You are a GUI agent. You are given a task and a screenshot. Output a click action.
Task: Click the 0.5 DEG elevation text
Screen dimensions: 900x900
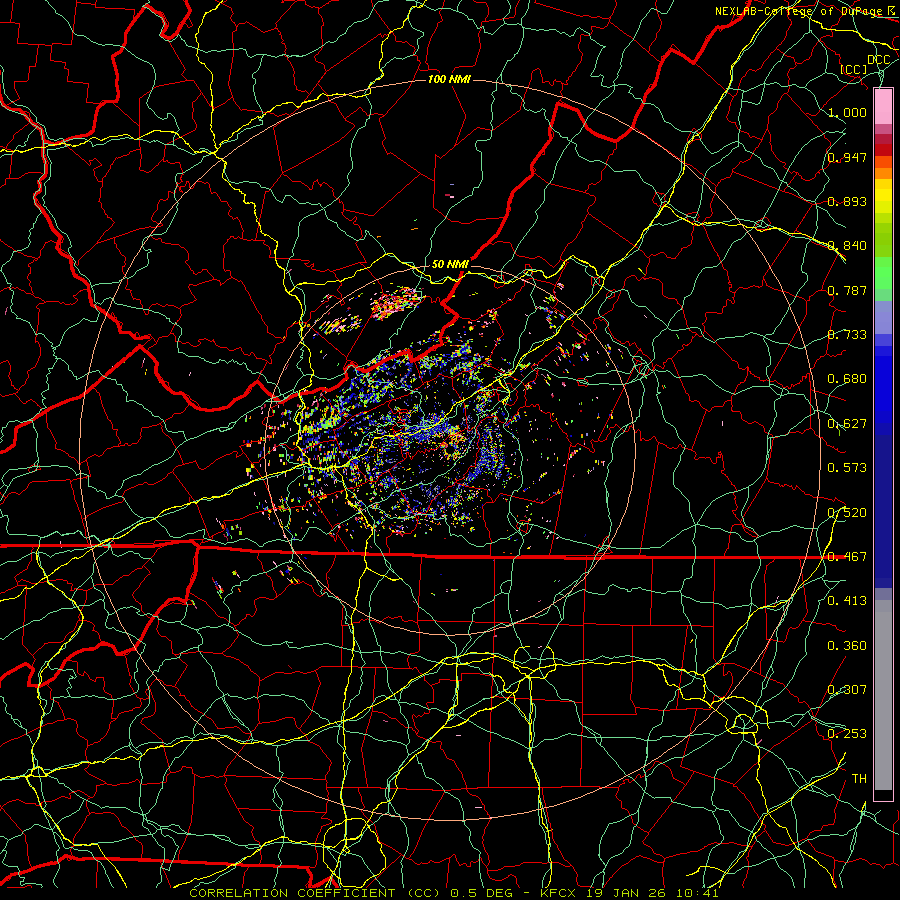pos(481,893)
